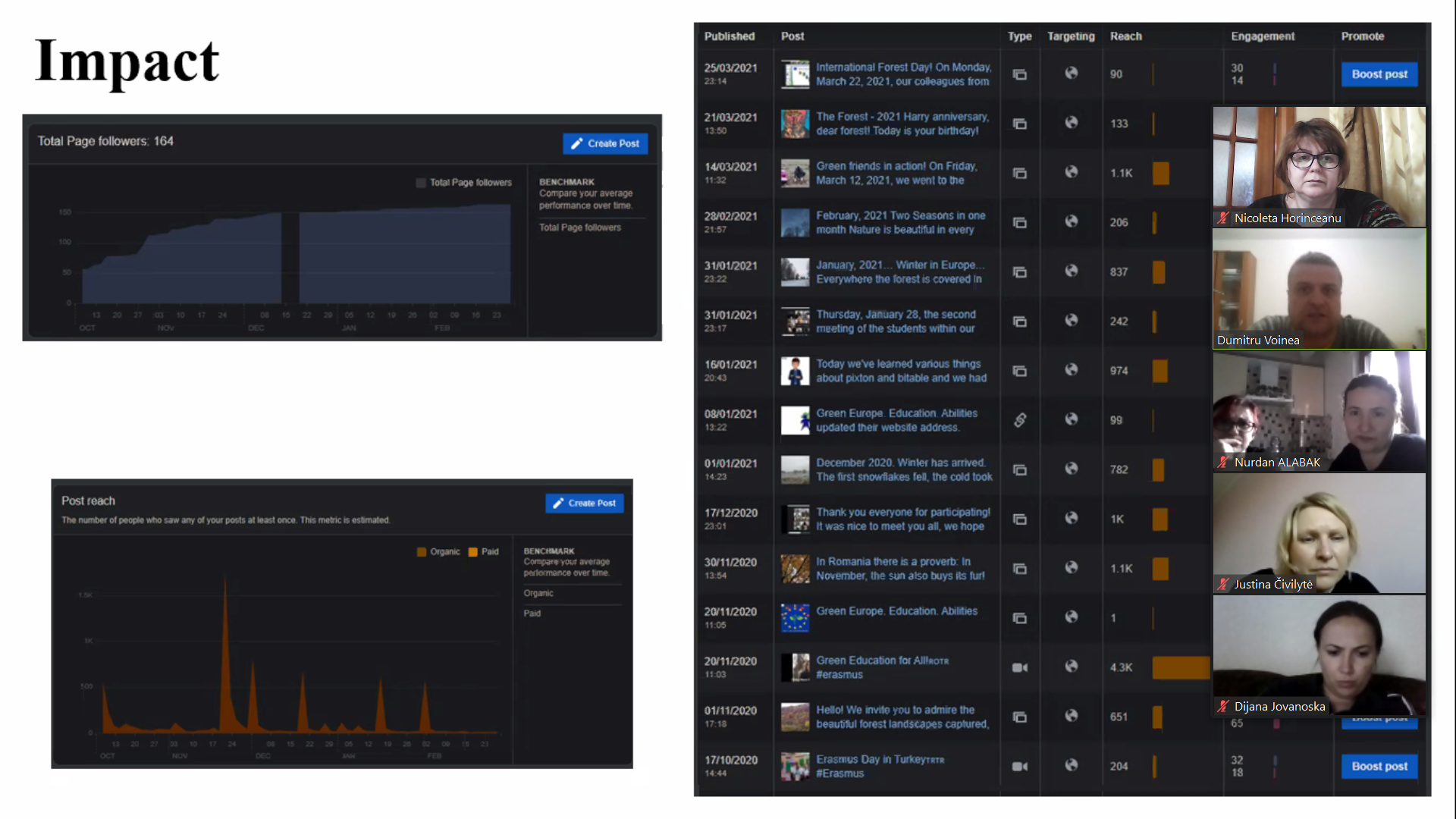
Task: Click the link type icon on 08/01/2021 post
Action: pos(1020,420)
